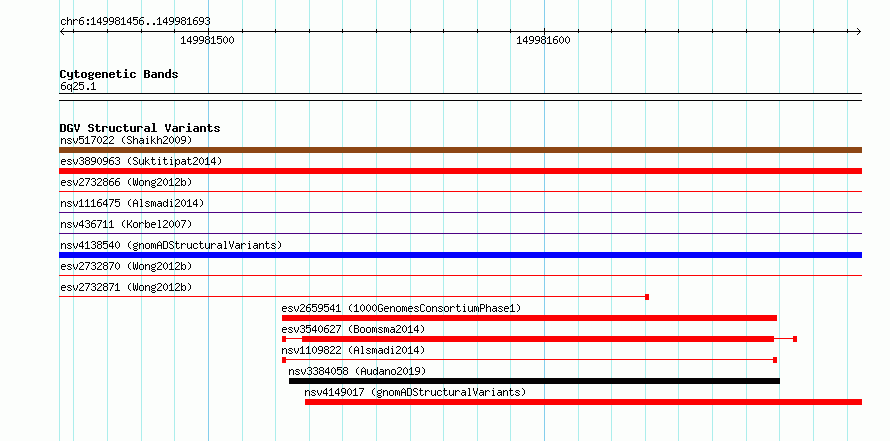
Task: Click right end marker of esv3540627
Action: click(x=795, y=339)
